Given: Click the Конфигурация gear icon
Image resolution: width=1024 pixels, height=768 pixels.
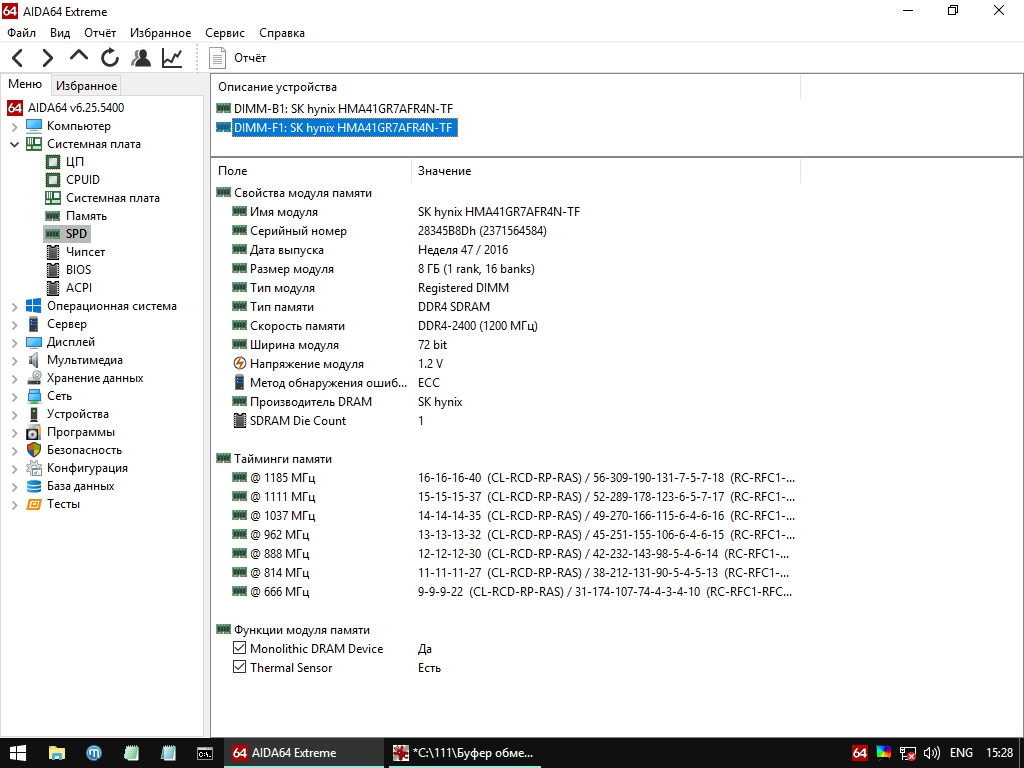Looking at the screenshot, I should pyautogui.click(x=34, y=468).
